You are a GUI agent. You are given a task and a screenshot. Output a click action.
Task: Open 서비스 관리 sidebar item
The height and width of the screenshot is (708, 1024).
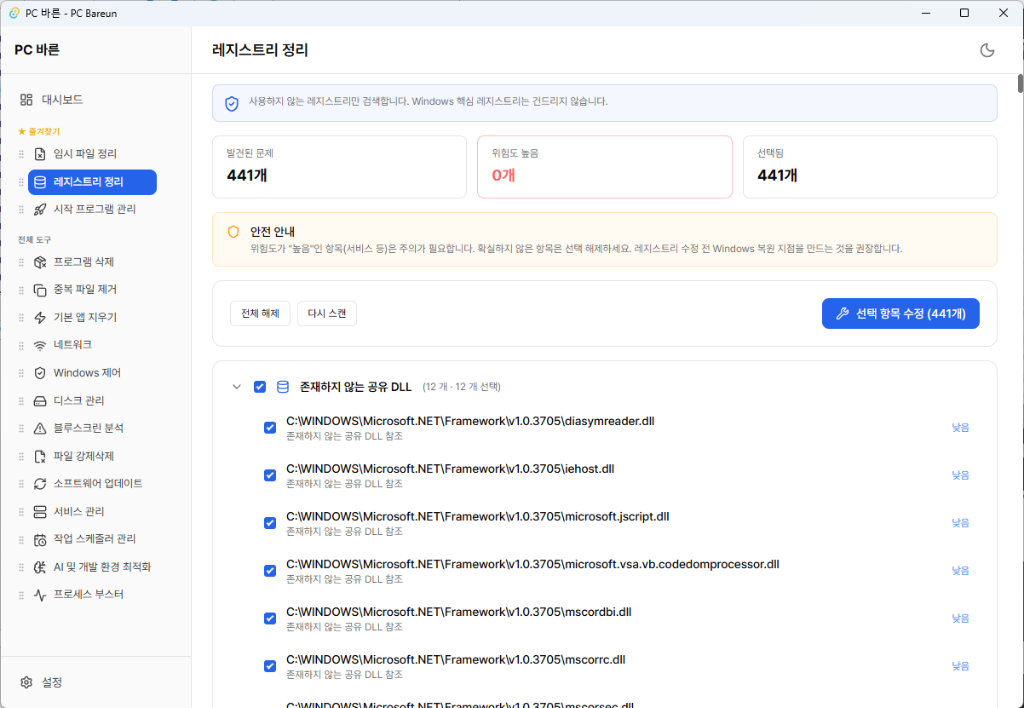92,511
